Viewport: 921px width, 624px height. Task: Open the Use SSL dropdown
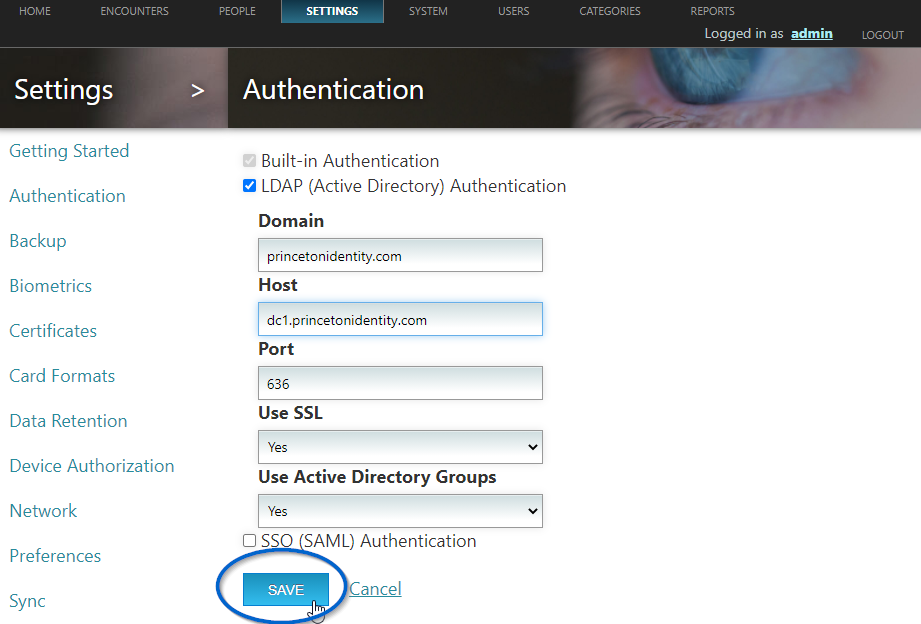[x=400, y=447]
